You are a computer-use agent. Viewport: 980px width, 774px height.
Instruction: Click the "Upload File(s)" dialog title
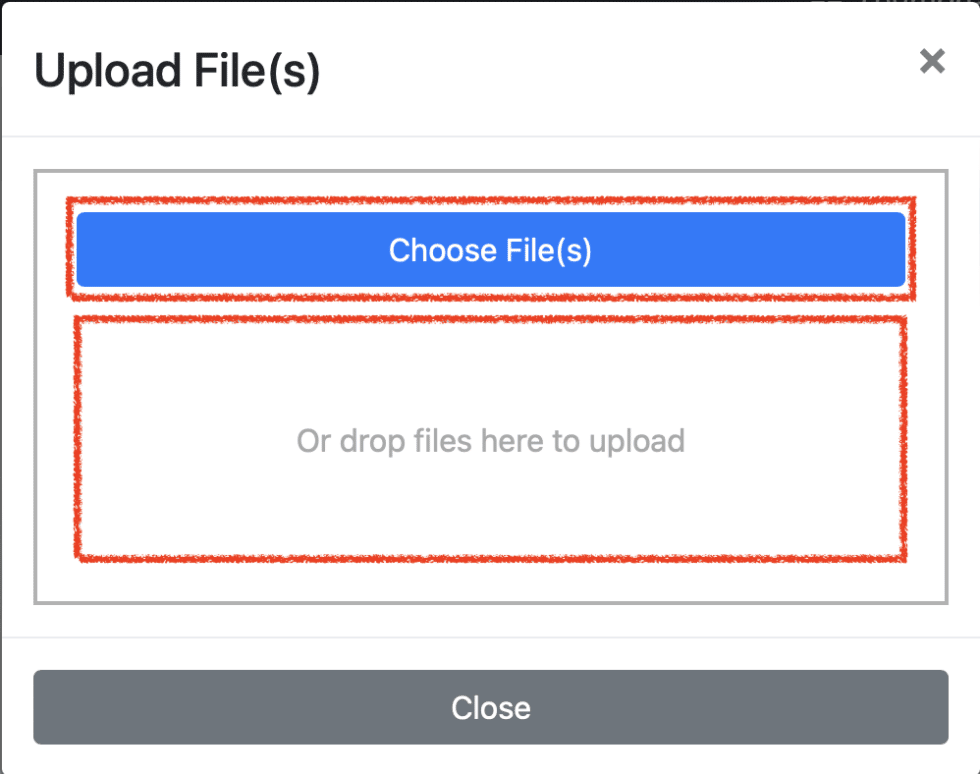pos(177,72)
